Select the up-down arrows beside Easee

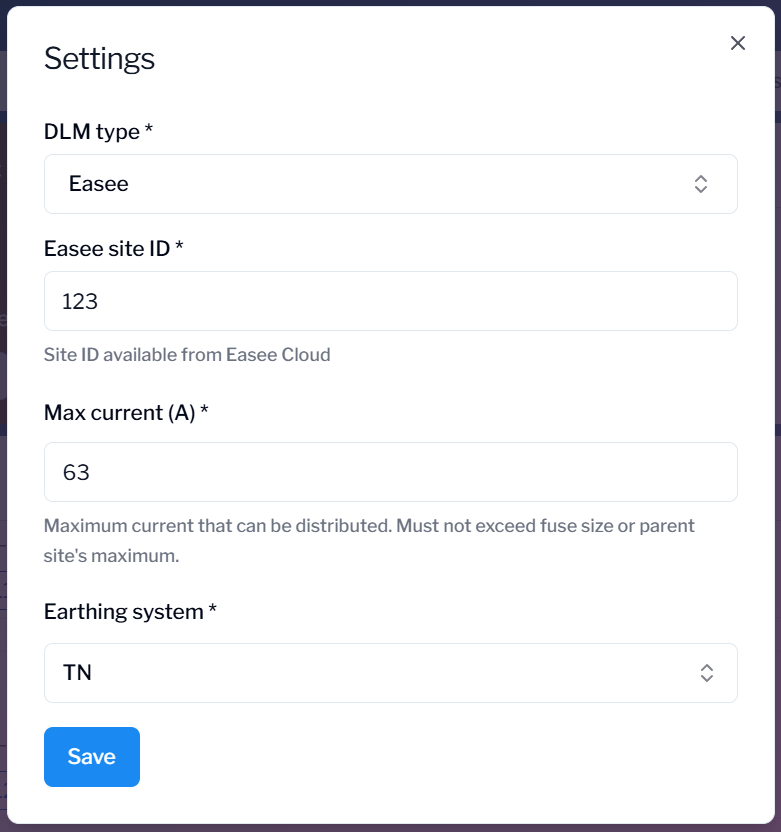701,184
